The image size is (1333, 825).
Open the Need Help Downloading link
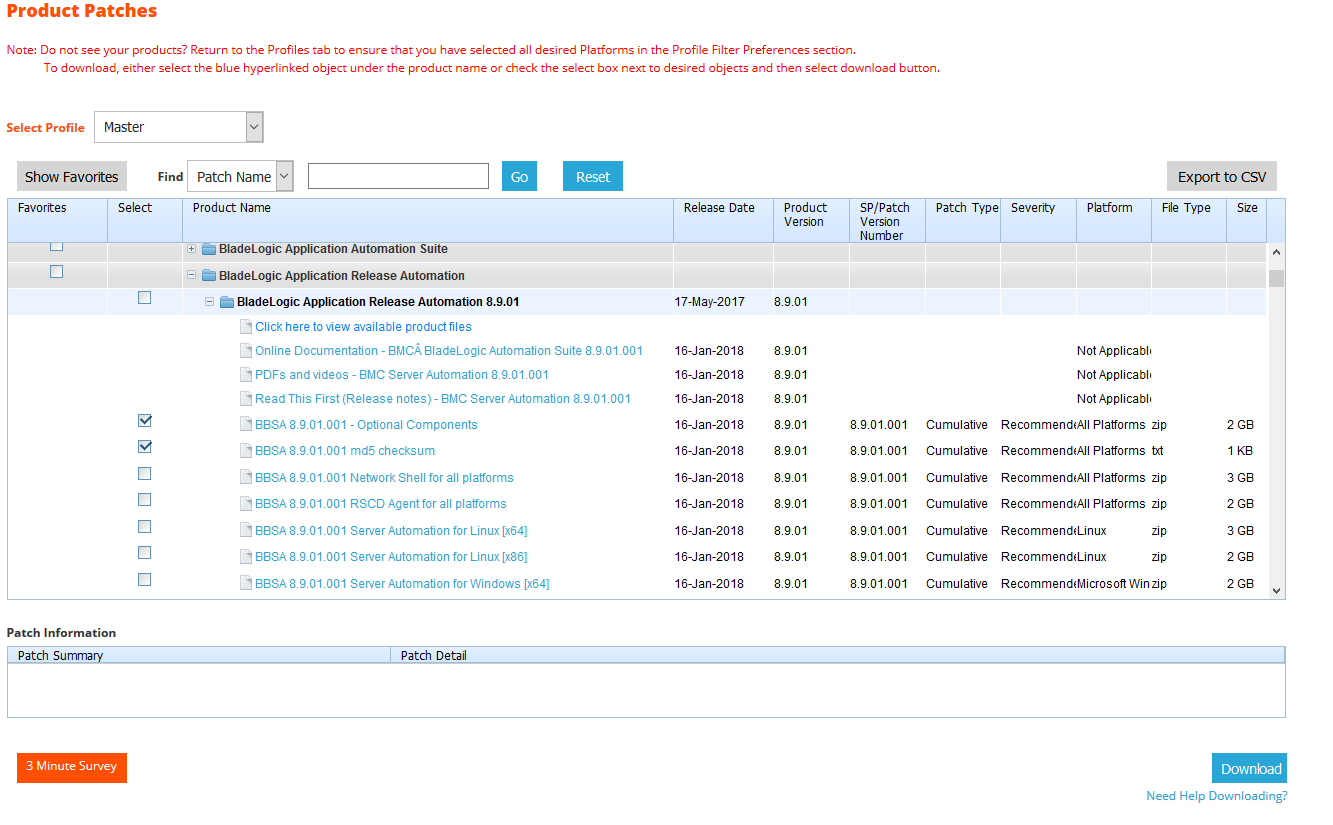[1216, 796]
